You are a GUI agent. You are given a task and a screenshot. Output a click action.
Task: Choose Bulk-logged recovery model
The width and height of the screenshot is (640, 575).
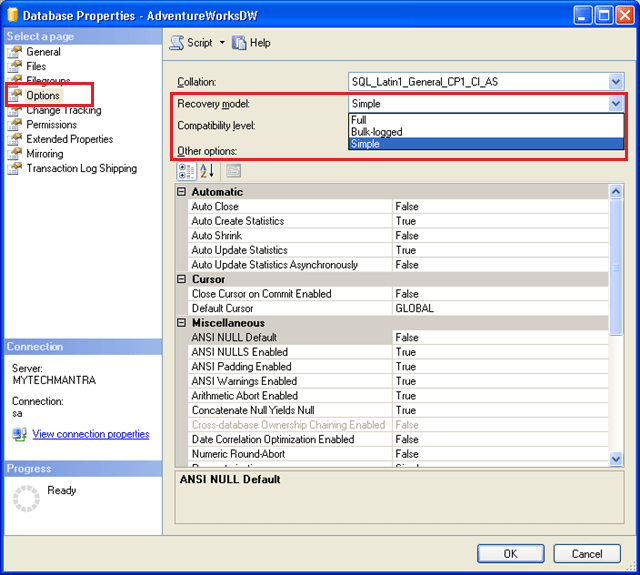(x=486, y=132)
